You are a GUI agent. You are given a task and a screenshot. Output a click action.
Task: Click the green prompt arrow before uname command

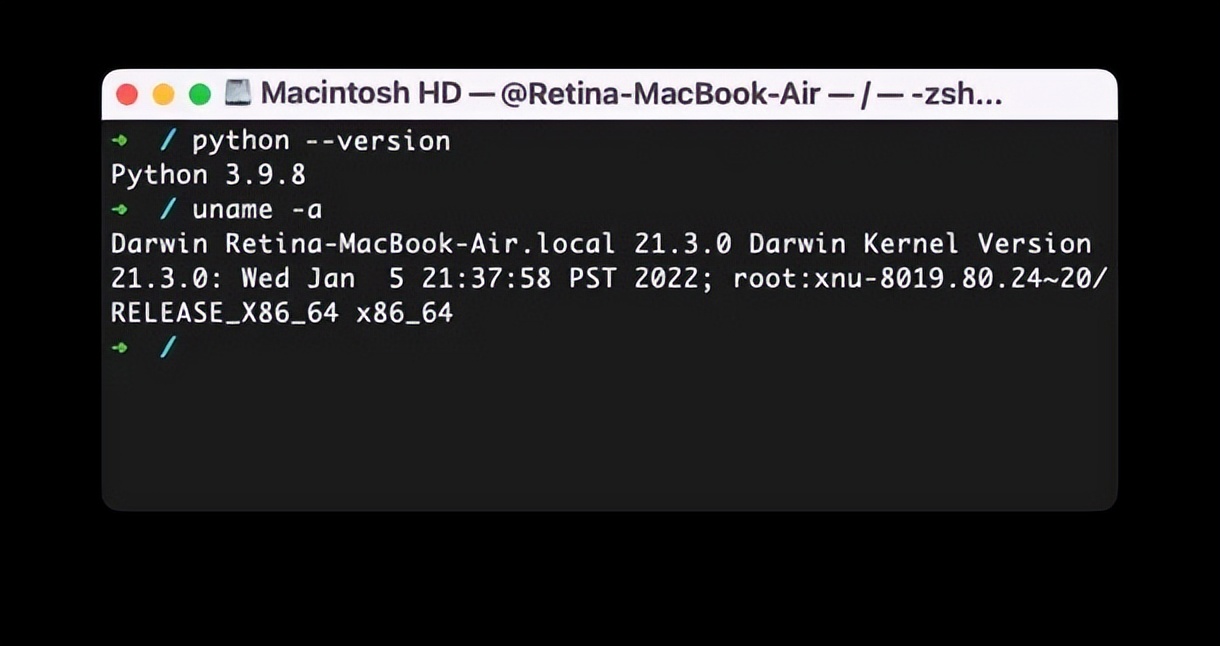[120, 210]
